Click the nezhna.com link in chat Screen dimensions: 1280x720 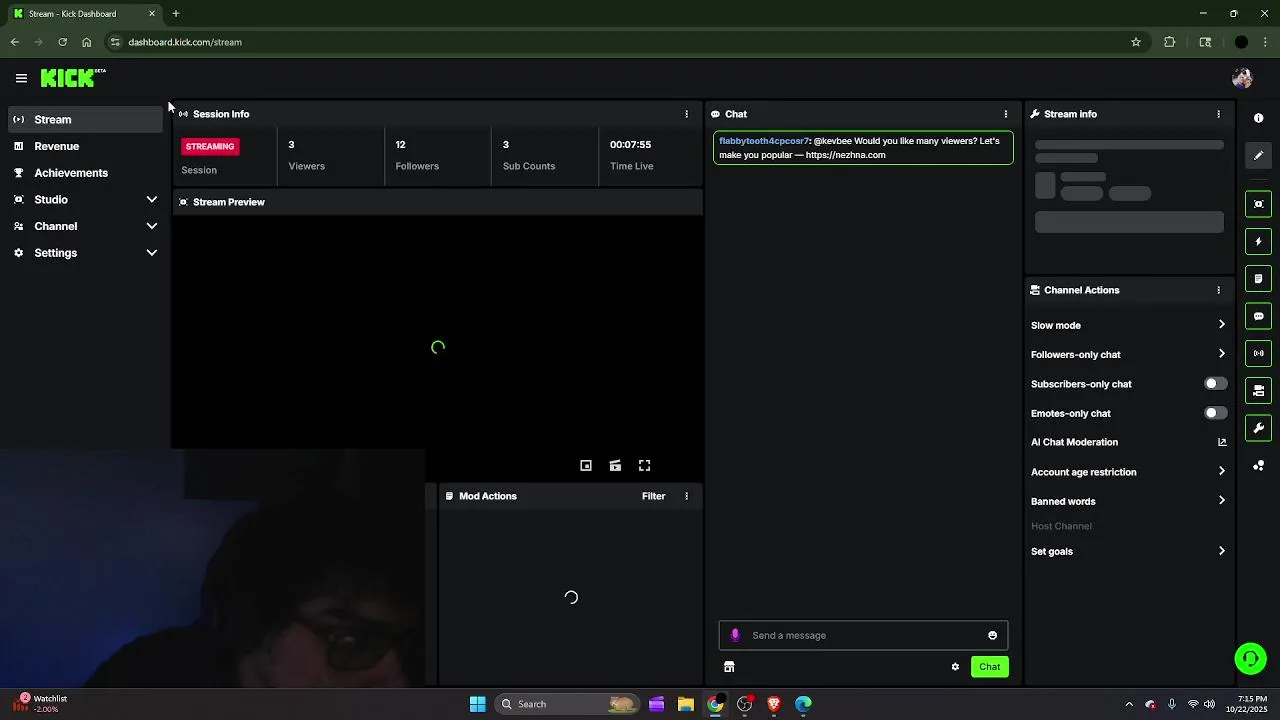coord(845,155)
